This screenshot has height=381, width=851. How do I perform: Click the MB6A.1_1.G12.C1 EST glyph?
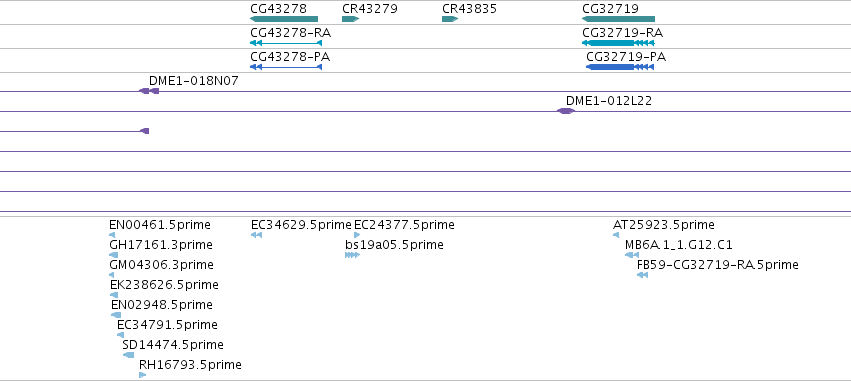pyautogui.click(x=632, y=255)
